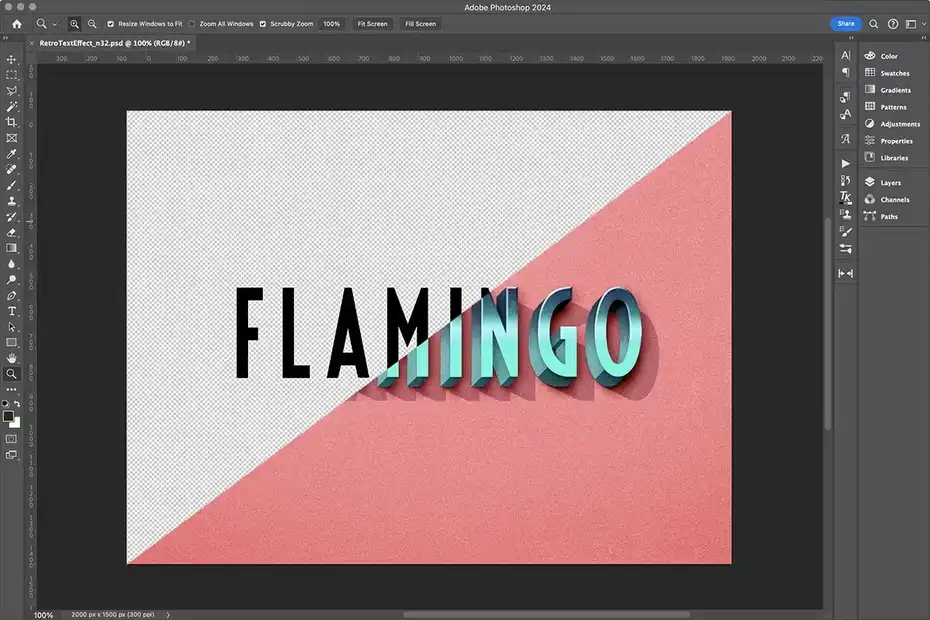The image size is (930, 620).
Task: Uncheck Resize Windows to Fit
Action: point(110,24)
